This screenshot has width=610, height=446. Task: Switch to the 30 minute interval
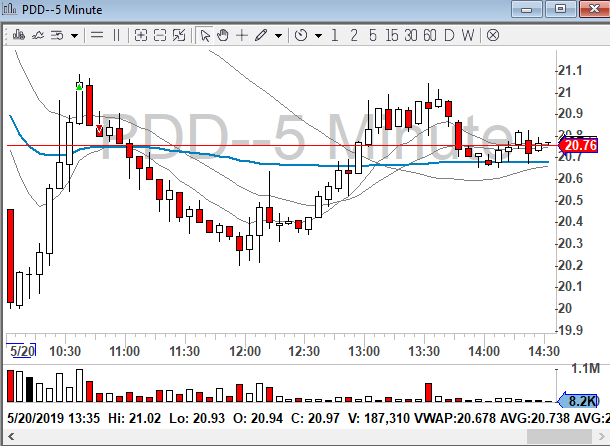(x=411, y=36)
